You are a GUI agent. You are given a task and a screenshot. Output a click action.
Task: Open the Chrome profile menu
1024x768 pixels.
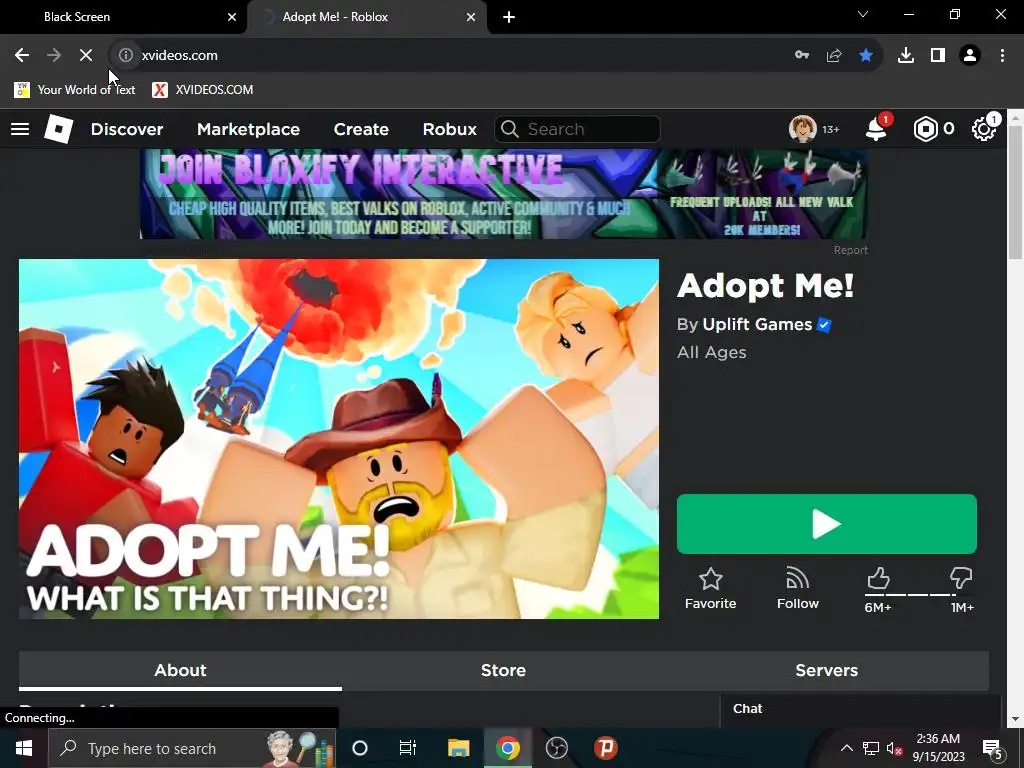970,56
